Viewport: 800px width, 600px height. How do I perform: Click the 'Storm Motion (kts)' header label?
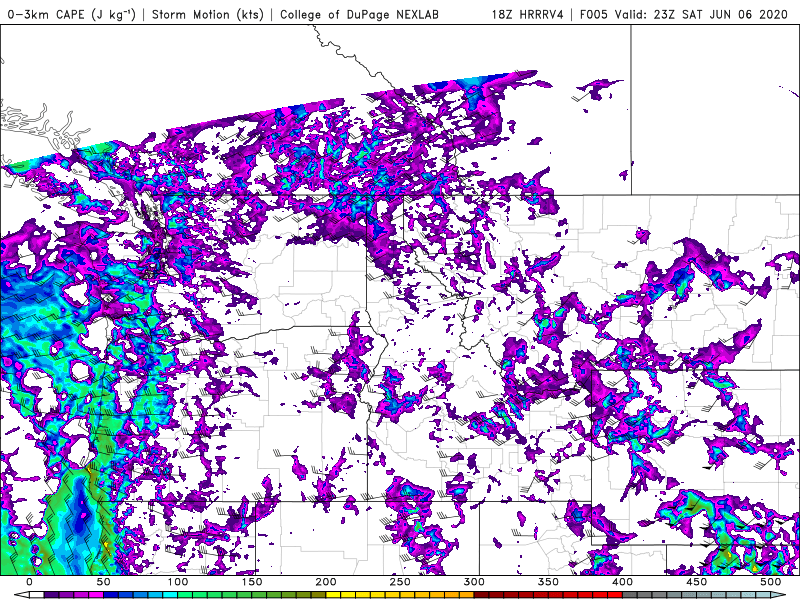pyautogui.click(x=208, y=14)
